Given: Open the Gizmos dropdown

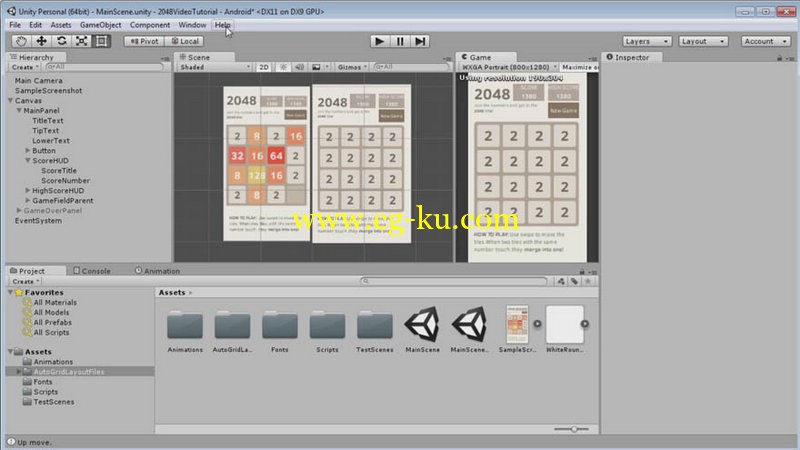Looking at the screenshot, I should [x=352, y=67].
